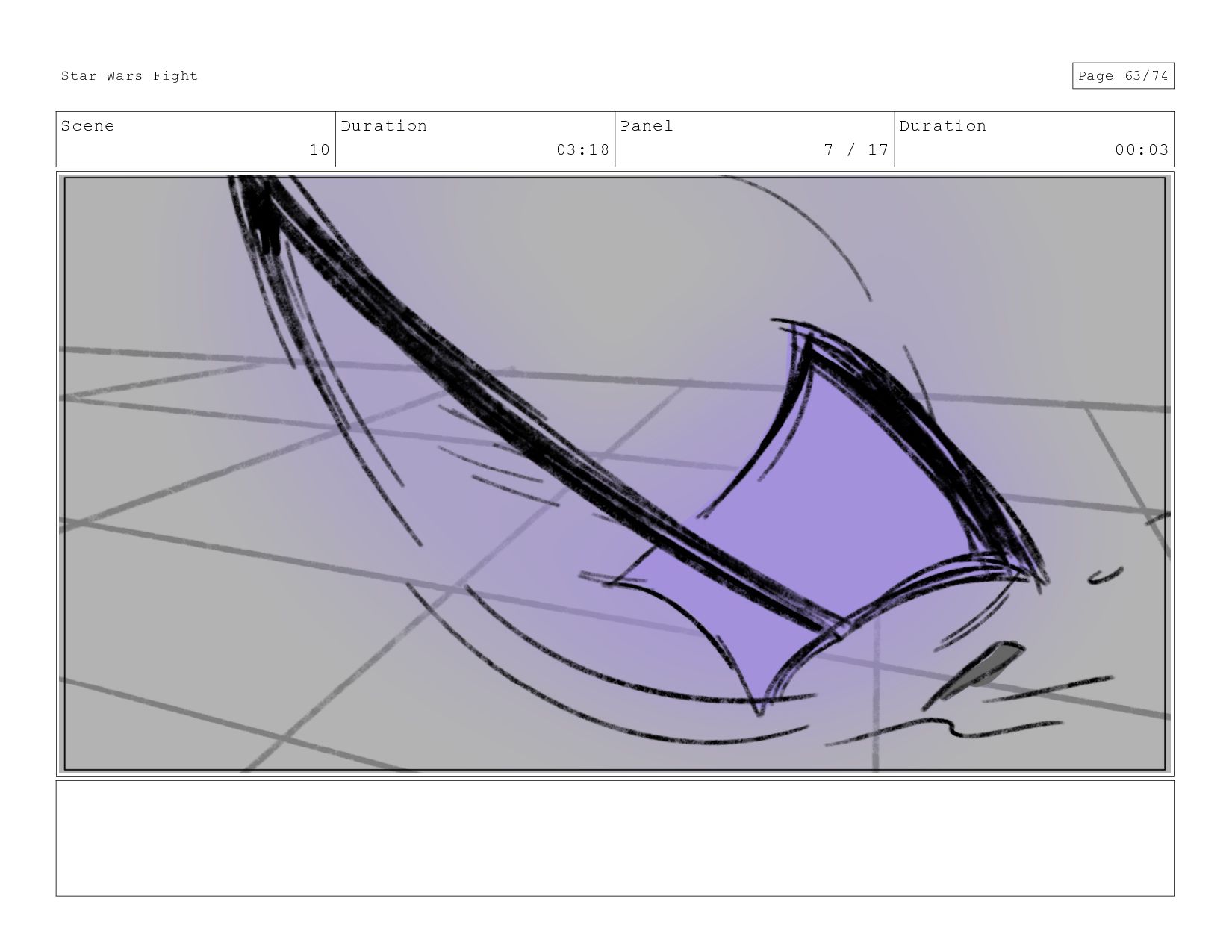Click the empty notes box below the panel
Viewport: 1232px width, 952px height.
pos(615,838)
